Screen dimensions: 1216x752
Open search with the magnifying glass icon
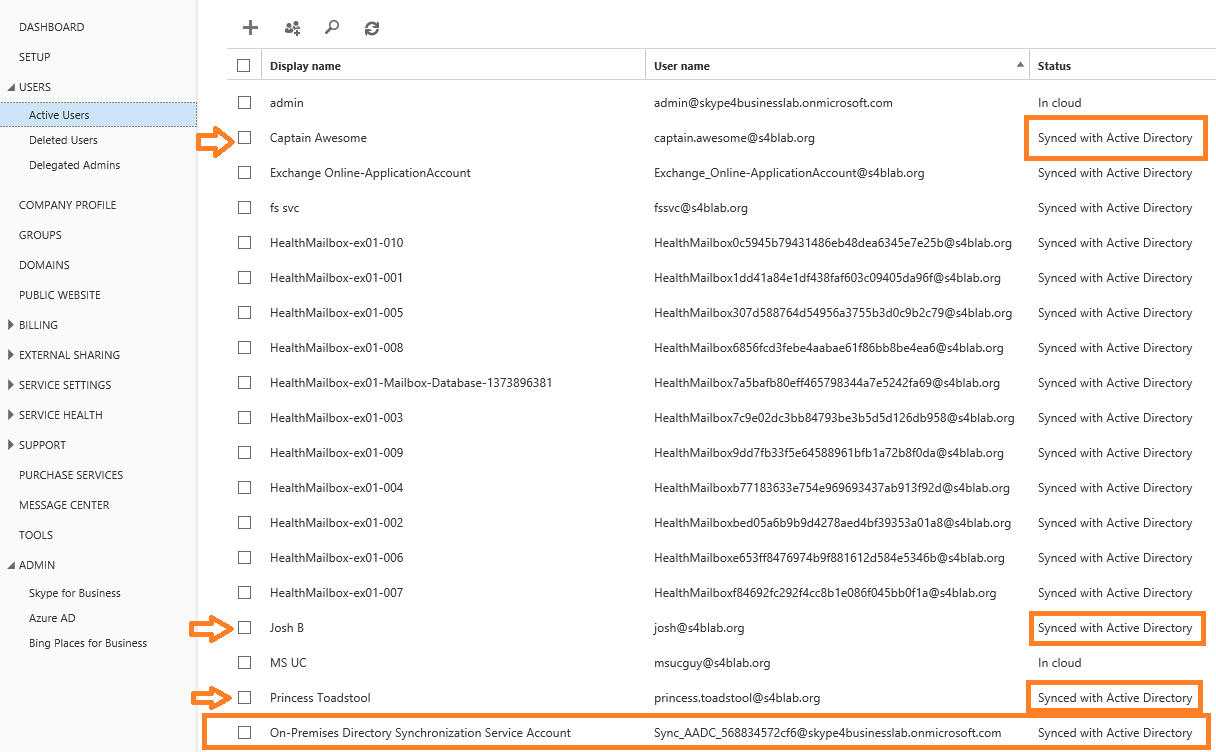[331, 27]
